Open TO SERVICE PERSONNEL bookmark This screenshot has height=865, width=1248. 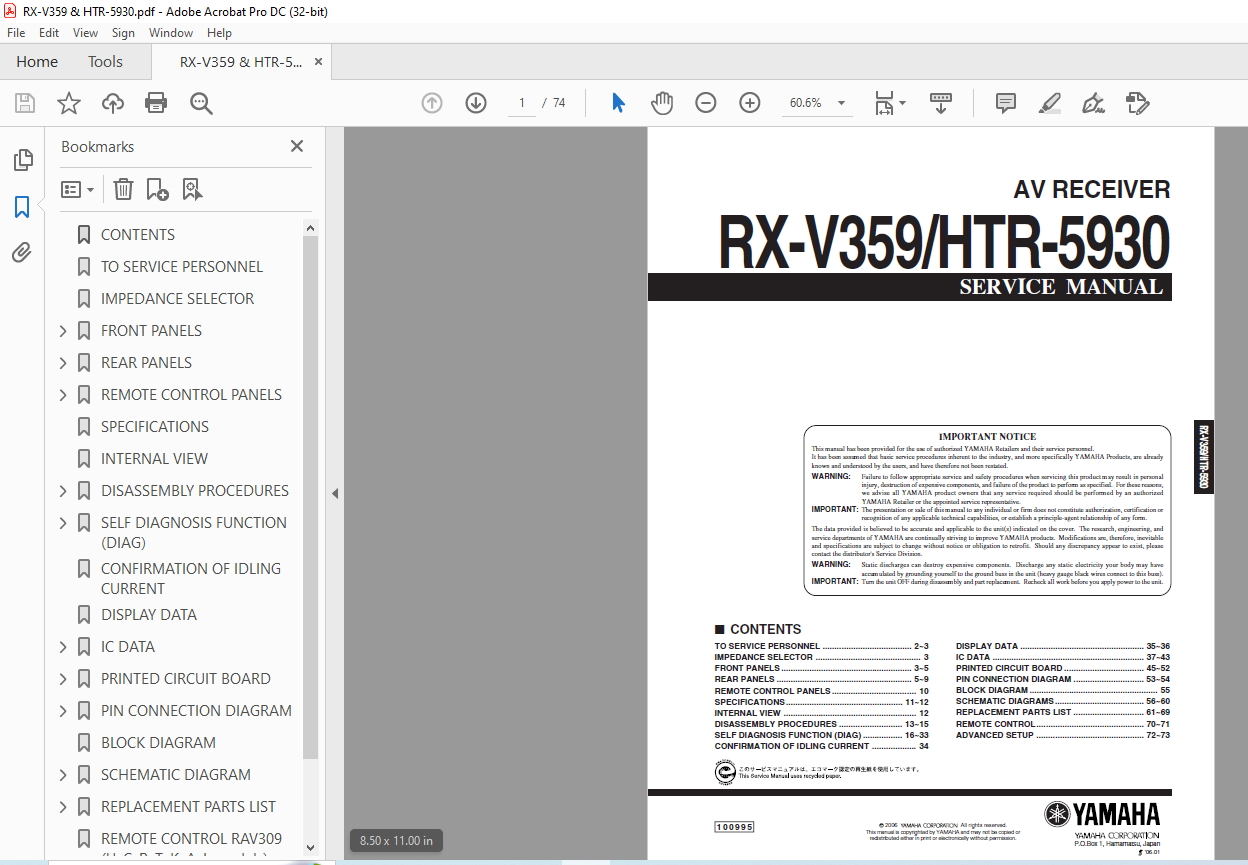[182, 267]
